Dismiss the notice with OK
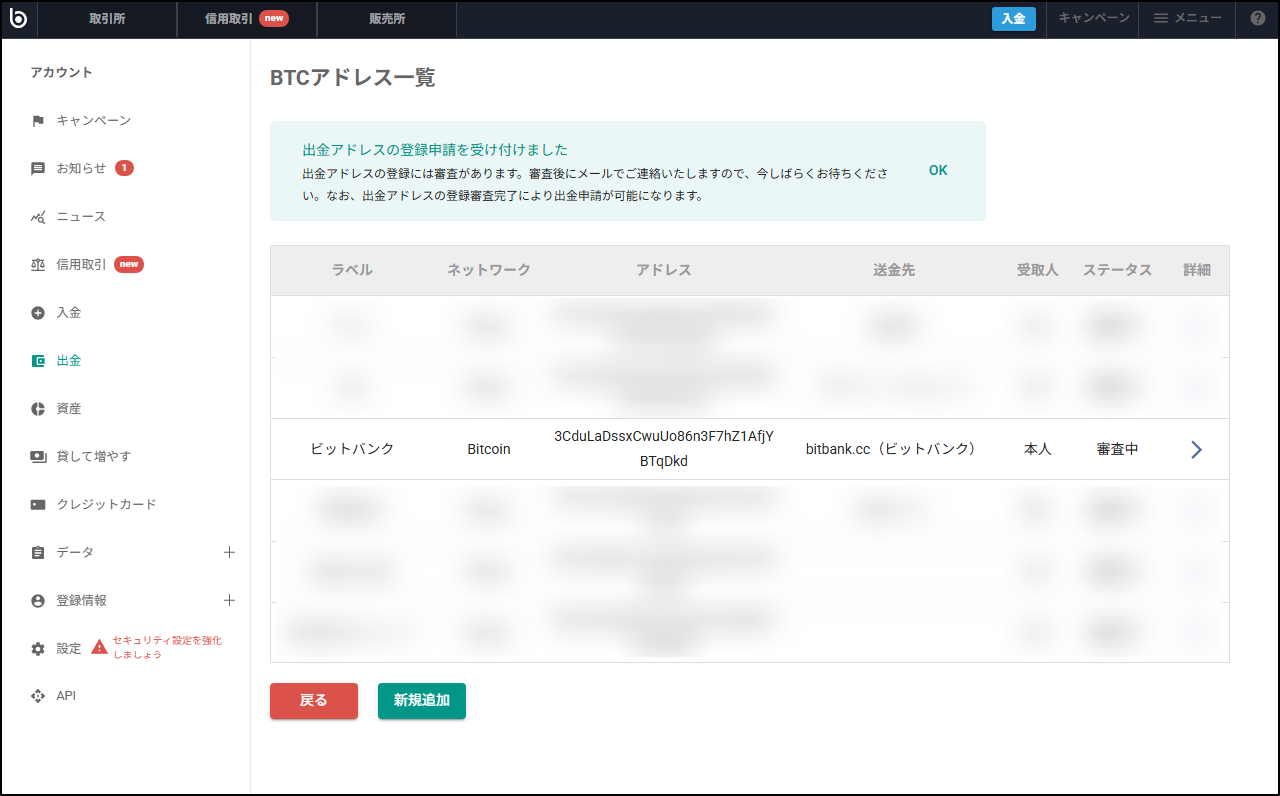The image size is (1280, 796). [x=938, y=170]
